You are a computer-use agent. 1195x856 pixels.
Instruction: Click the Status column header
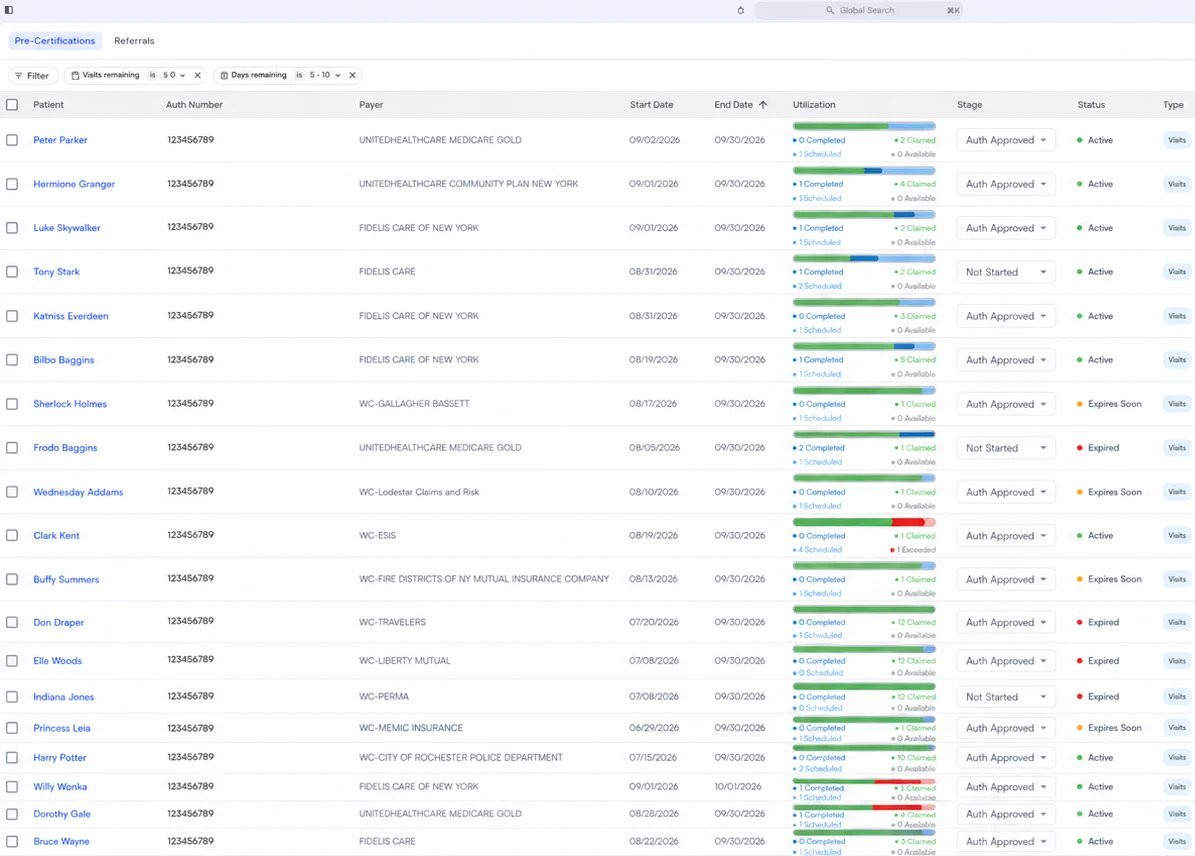(x=1091, y=105)
